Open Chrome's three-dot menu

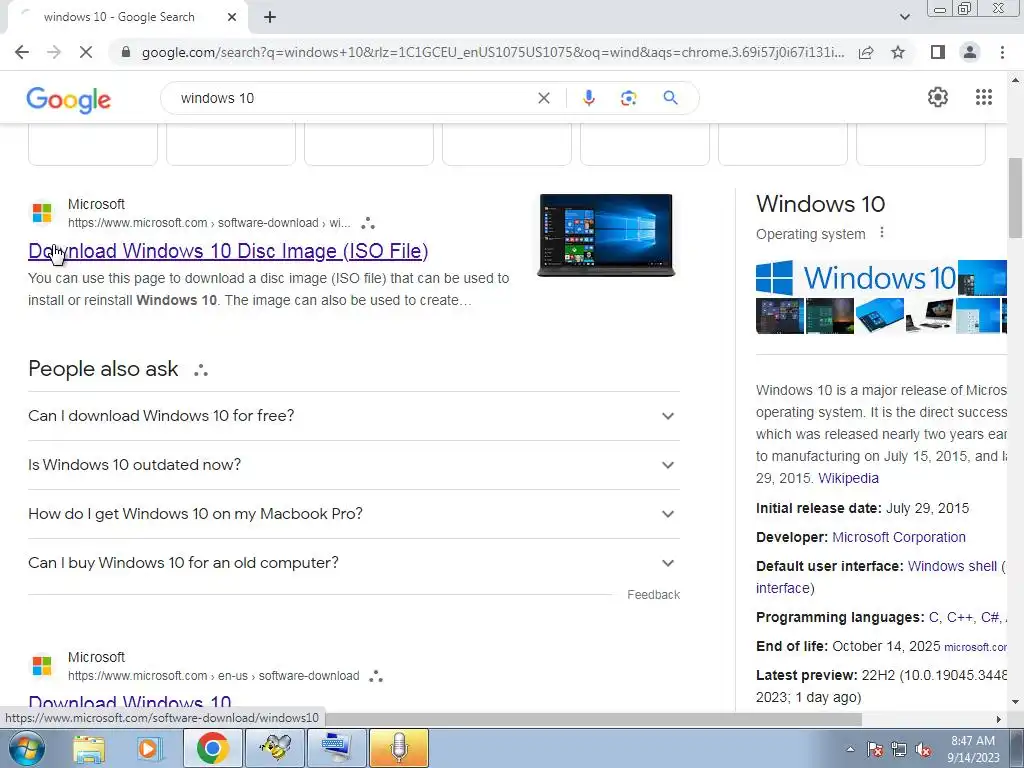[1002, 52]
